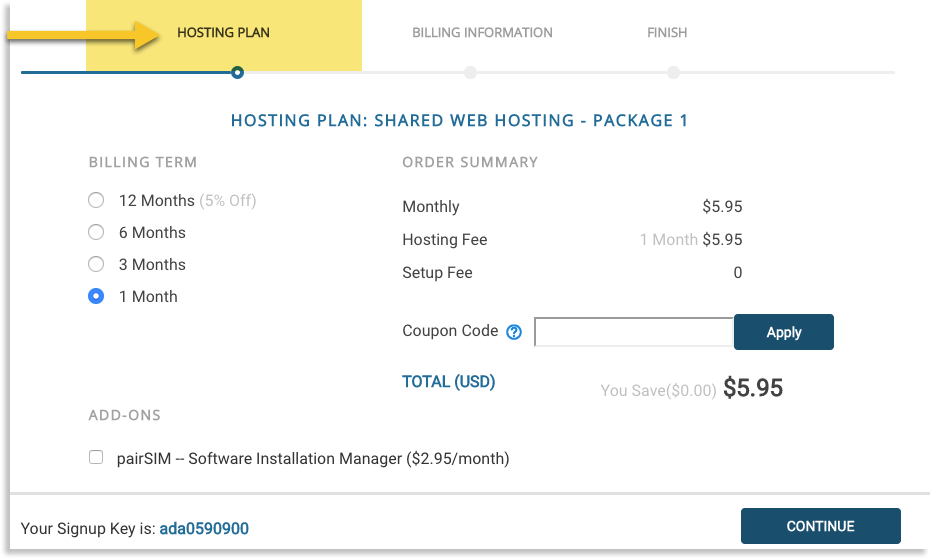Click the Billing Information step dot

pos(470,72)
